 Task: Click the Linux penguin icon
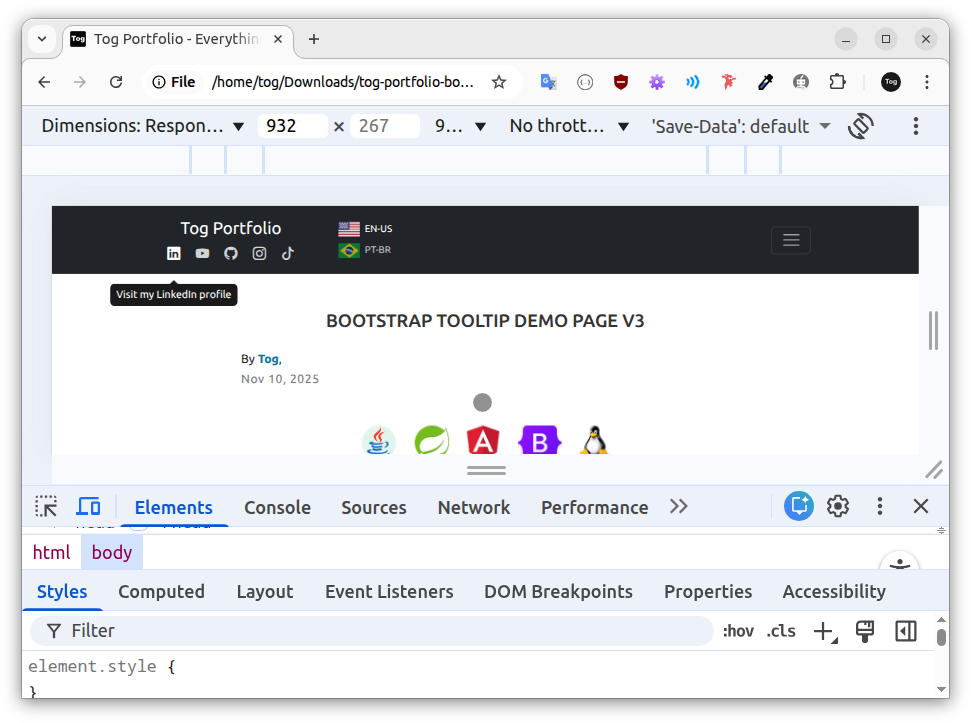(594, 440)
